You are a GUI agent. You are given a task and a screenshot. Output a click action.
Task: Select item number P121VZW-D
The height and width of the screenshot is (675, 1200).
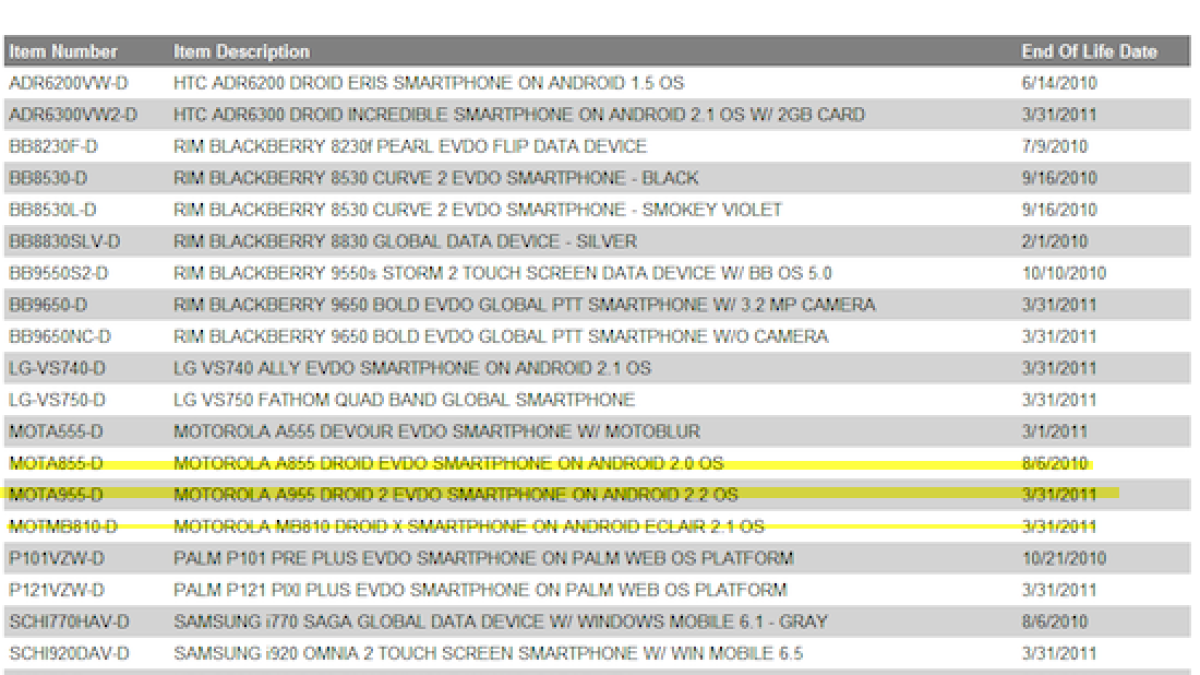[57, 590]
